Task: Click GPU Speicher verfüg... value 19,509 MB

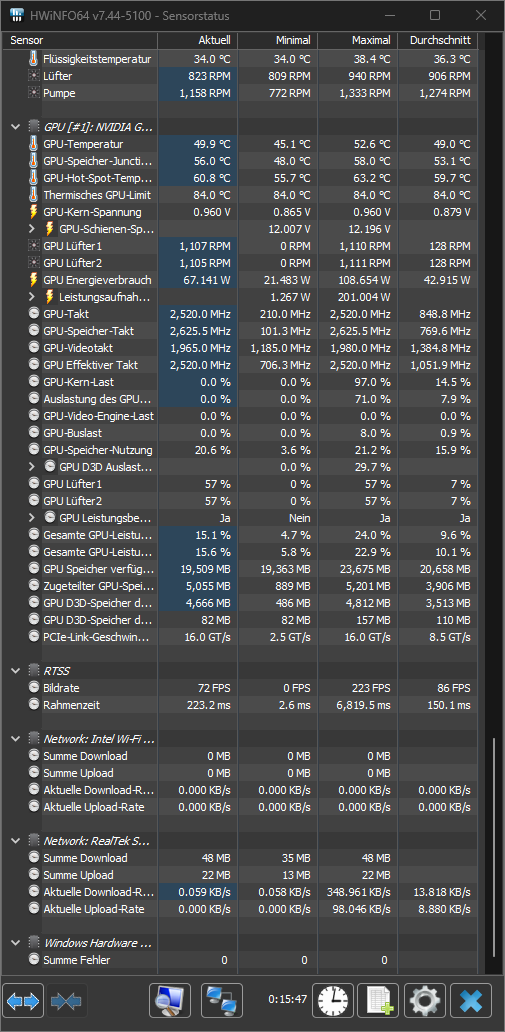Action: pos(205,569)
